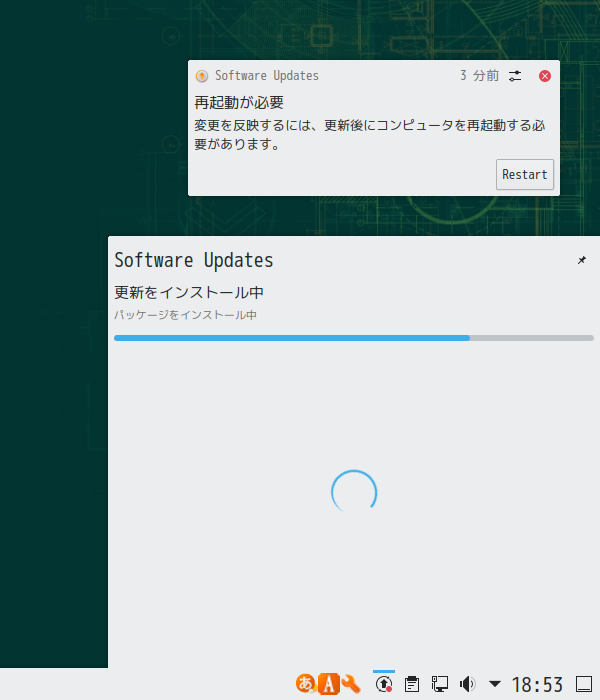The height and width of the screenshot is (700, 600).
Task: Click the Software Updates tray icon
Action: 384,683
